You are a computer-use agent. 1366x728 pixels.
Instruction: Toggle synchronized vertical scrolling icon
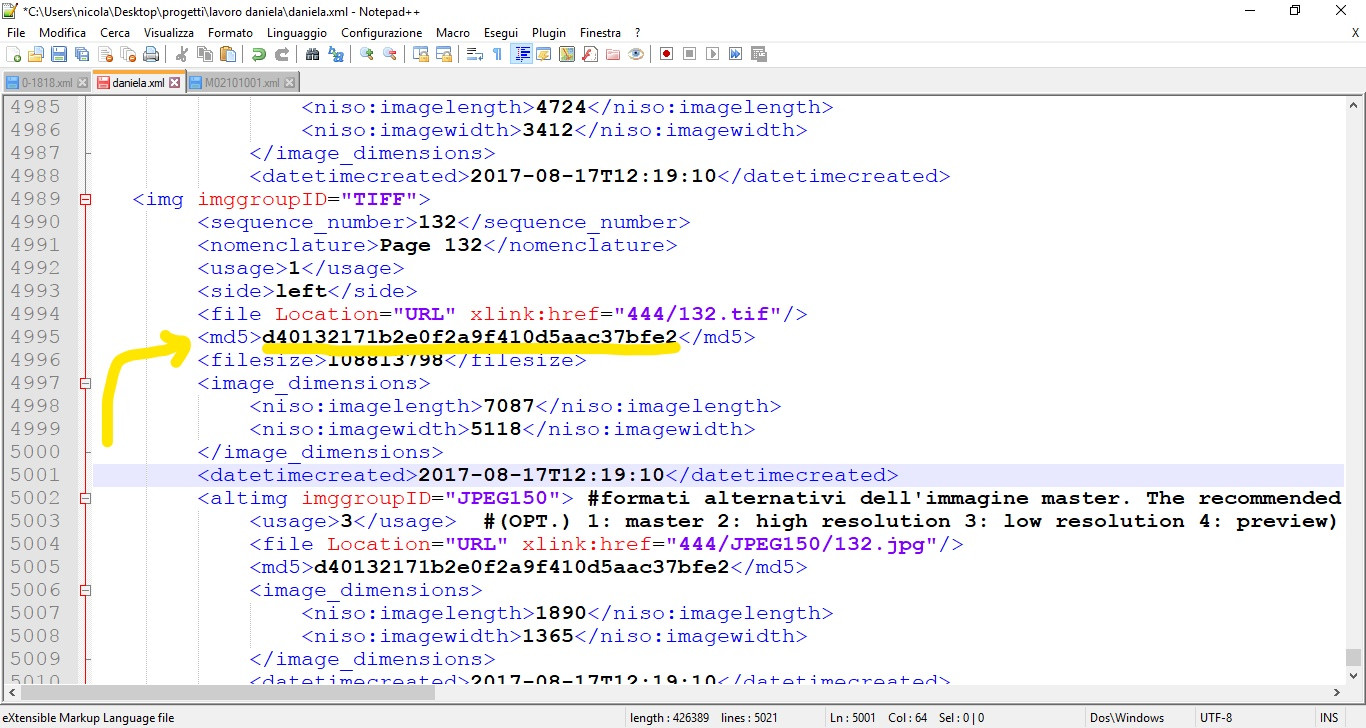[421, 54]
